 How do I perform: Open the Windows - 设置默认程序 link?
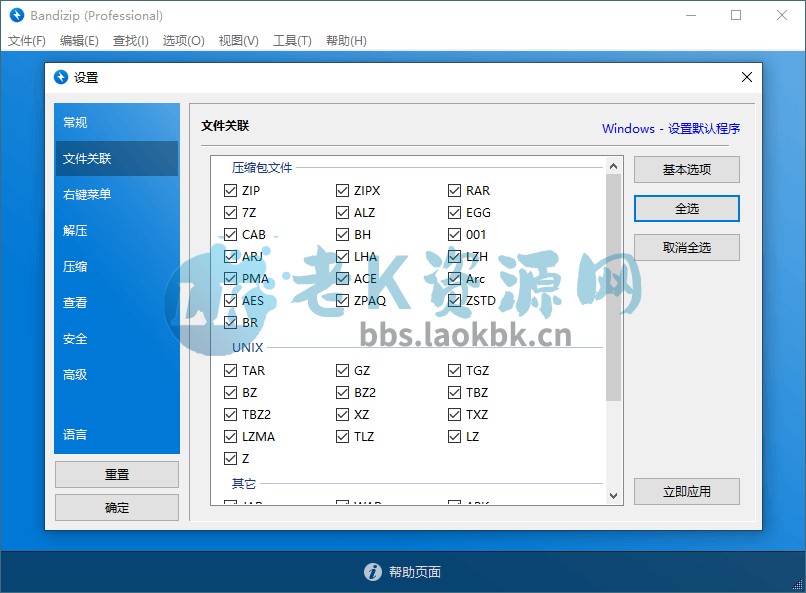click(670, 128)
